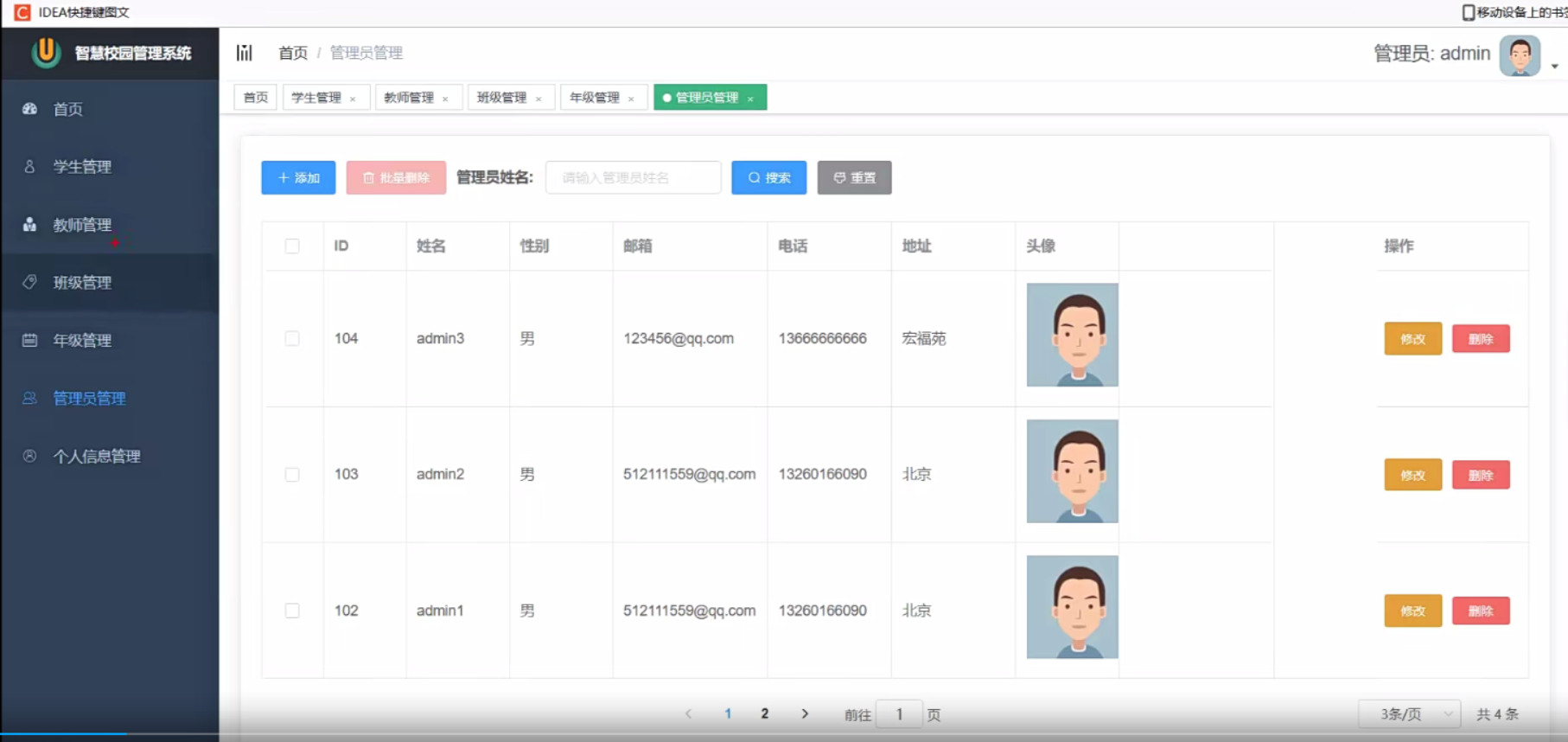1568x742 pixels.
Task: Go to the previous page arrow
Action: (x=688, y=713)
